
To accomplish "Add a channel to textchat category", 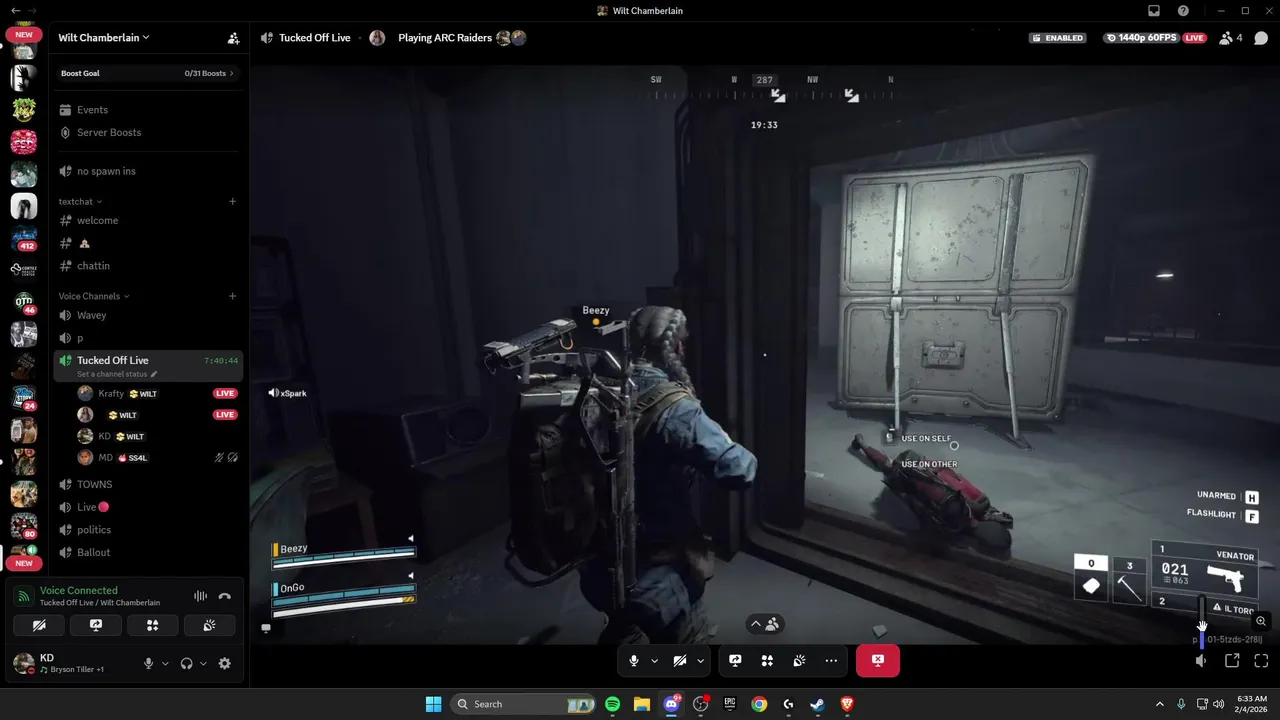I will coord(233,201).
